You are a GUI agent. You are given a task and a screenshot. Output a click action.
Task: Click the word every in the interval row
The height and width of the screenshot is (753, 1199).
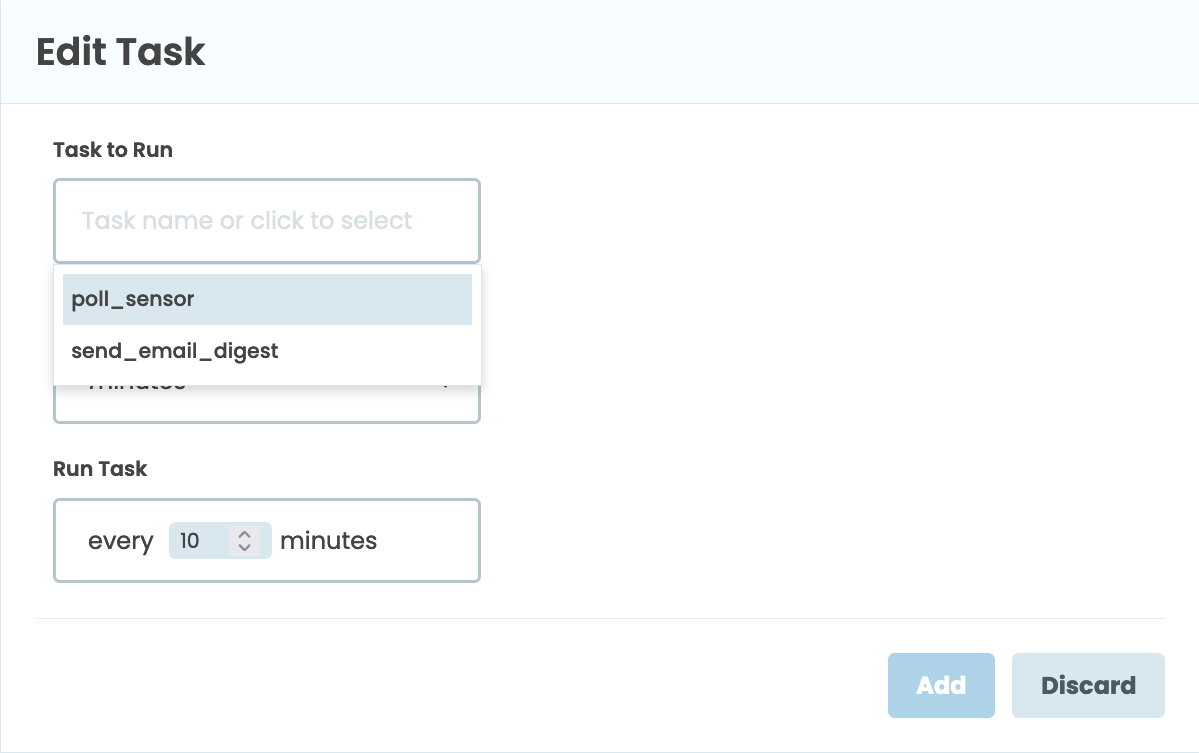tap(120, 540)
